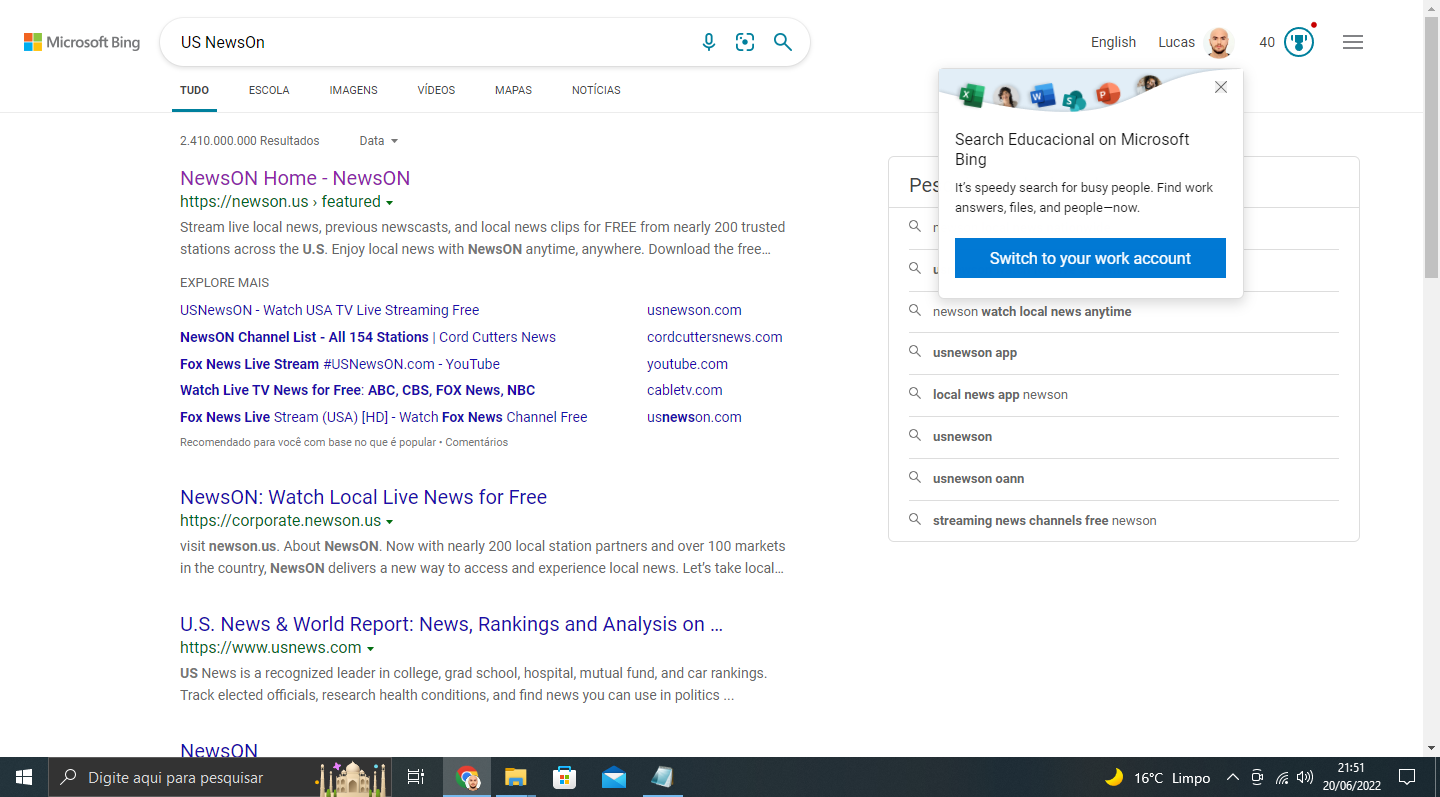Close the Search Educacional popup
The width and height of the screenshot is (1440, 797).
1221,87
